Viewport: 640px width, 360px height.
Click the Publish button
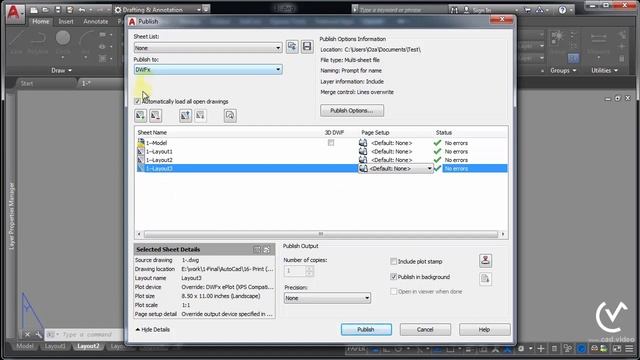366,329
